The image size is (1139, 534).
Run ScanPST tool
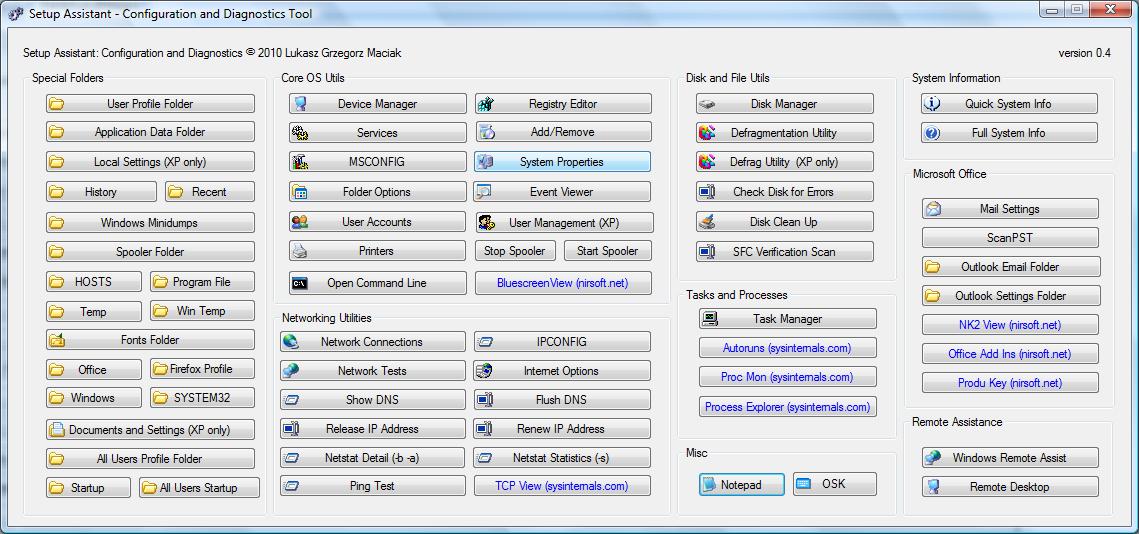tap(1009, 238)
